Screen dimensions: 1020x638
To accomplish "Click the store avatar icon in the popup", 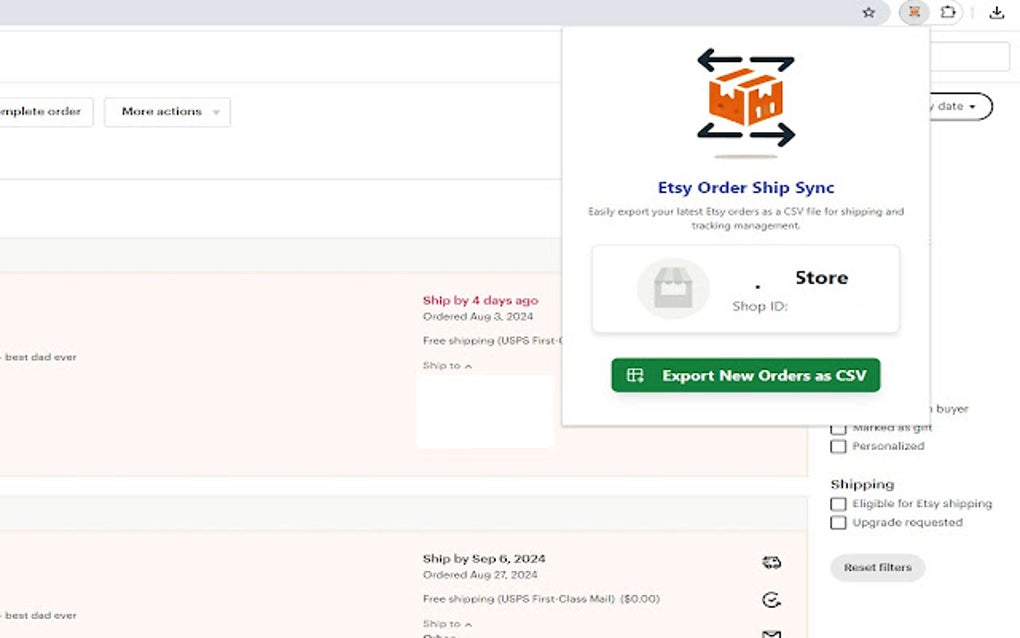I will [673, 288].
